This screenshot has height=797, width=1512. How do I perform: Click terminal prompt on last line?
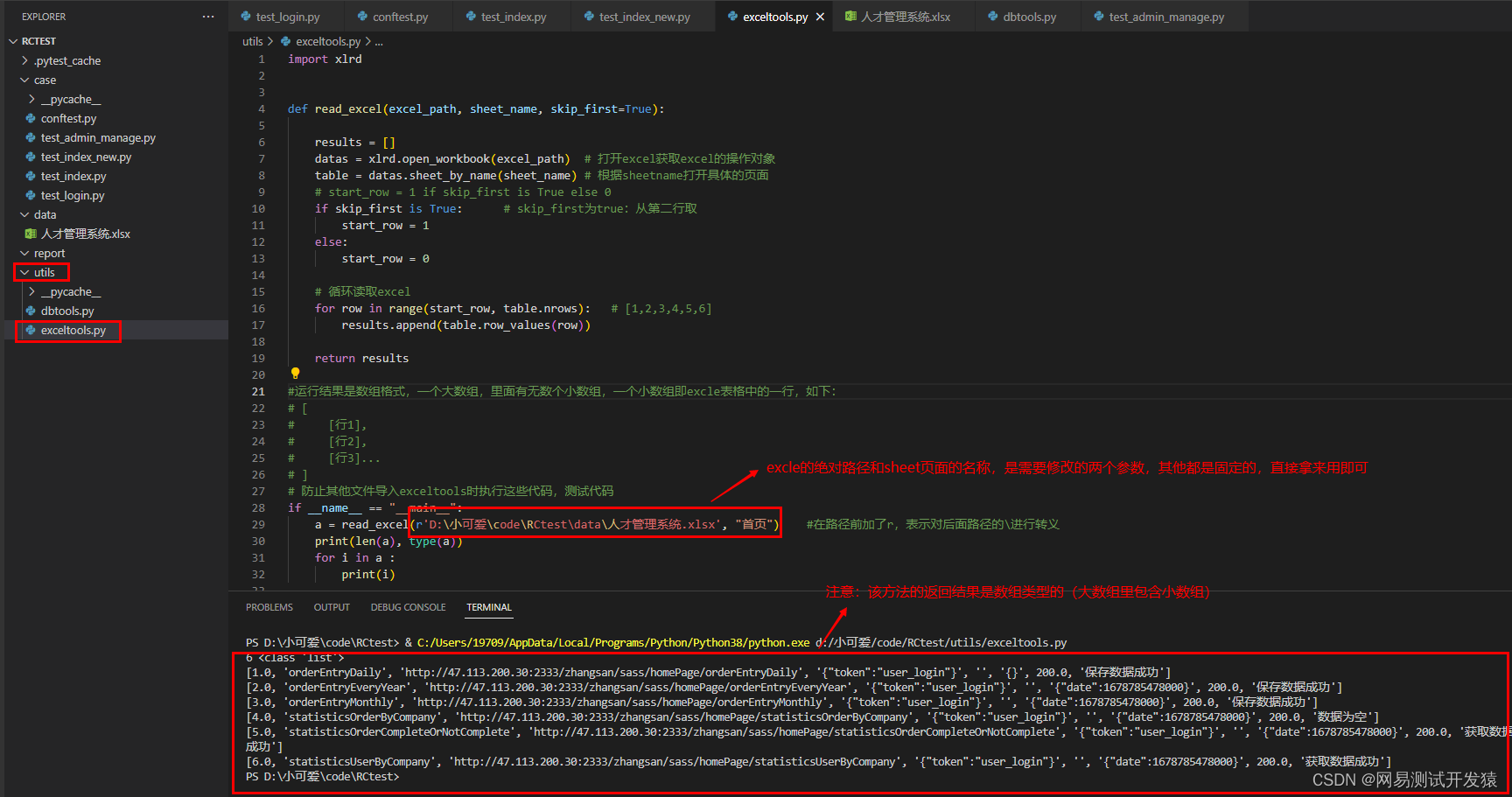pos(322,776)
